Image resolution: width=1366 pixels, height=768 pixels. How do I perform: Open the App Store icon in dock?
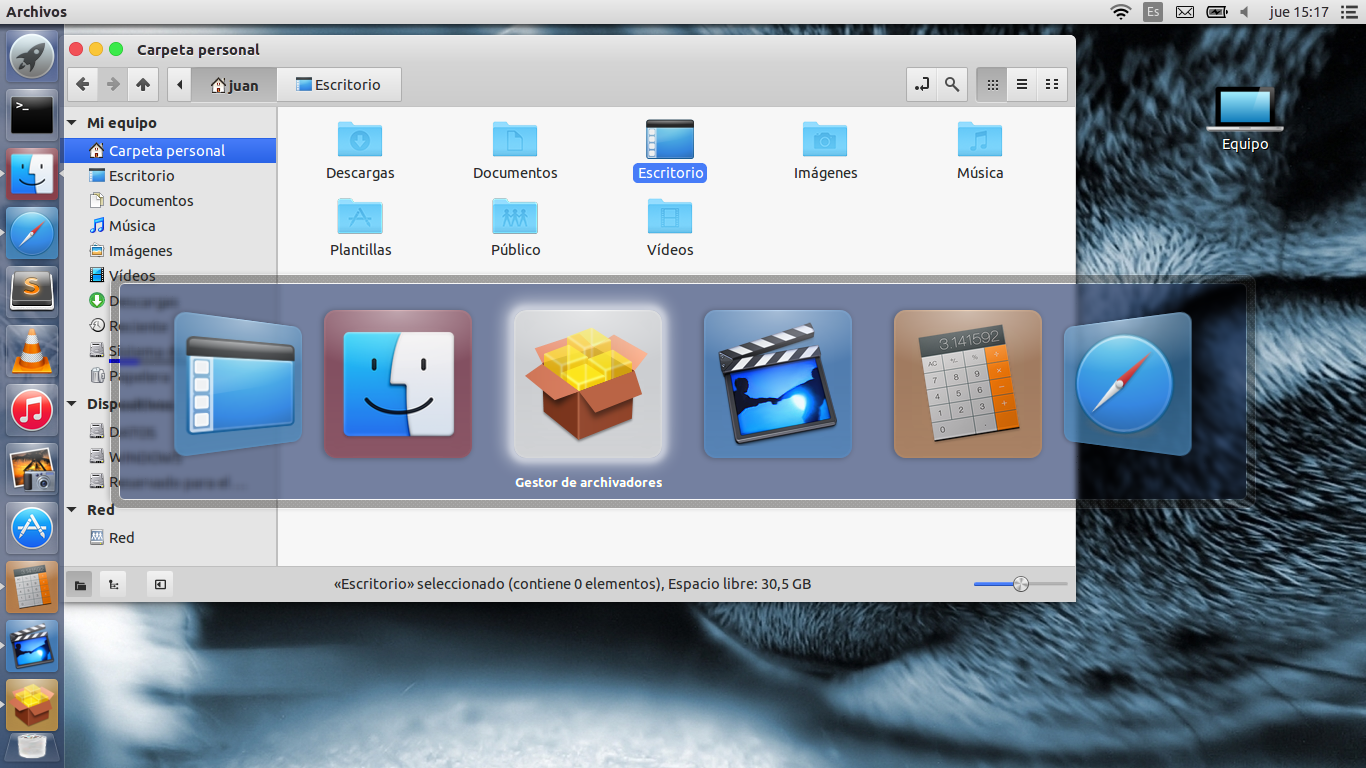click(x=32, y=527)
